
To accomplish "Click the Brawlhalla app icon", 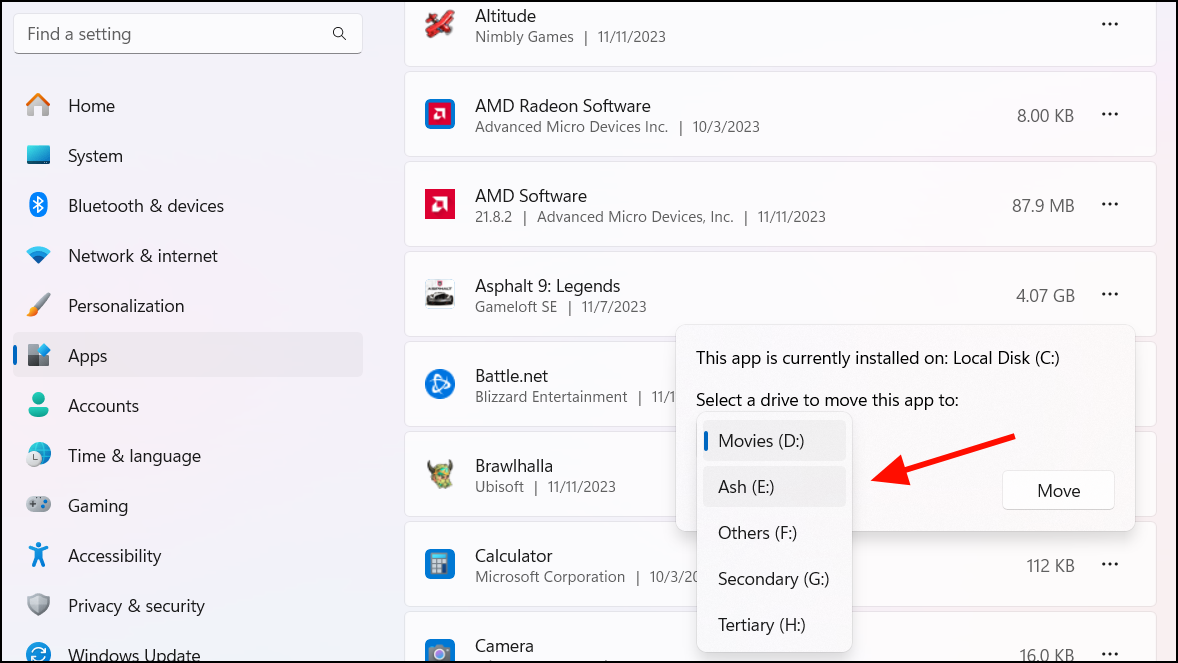I will (439, 474).
